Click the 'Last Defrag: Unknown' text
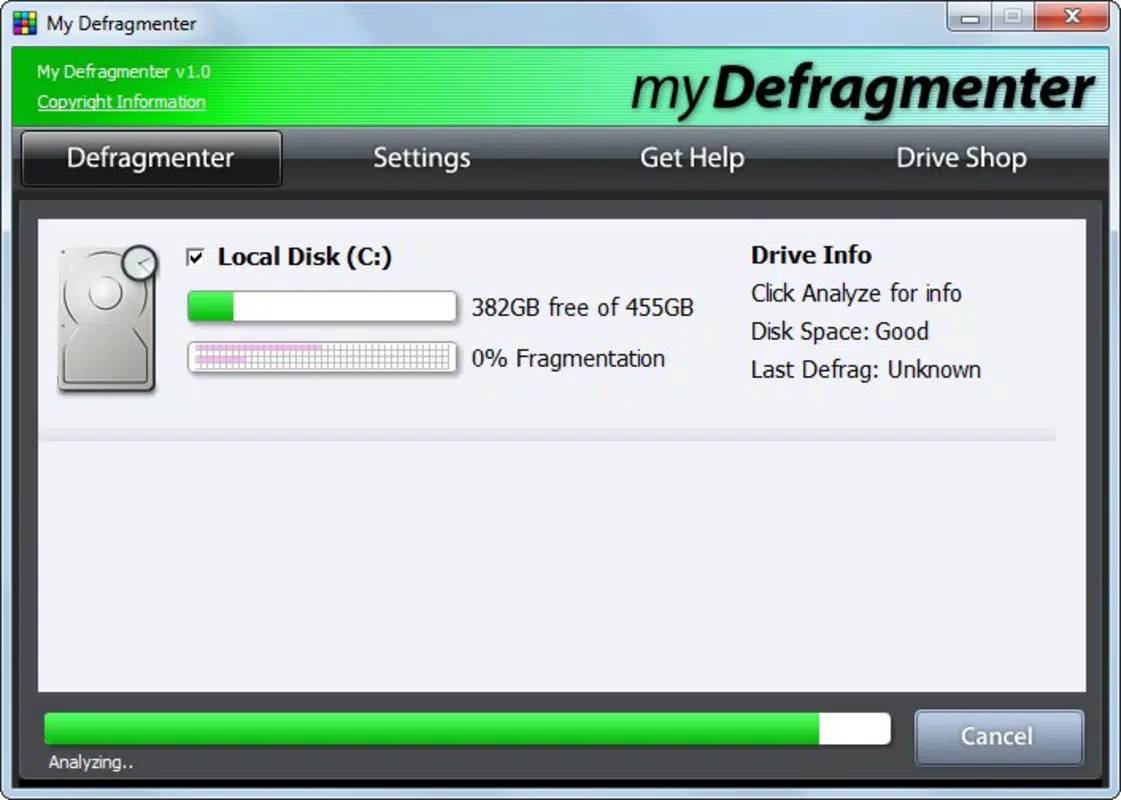Screen dimensions: 1121x800 (866, 370)
